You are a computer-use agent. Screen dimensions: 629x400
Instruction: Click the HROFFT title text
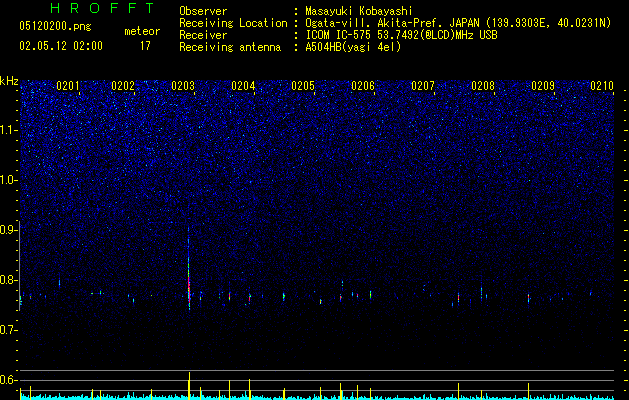pyautogui.click(x=102, y=8)
